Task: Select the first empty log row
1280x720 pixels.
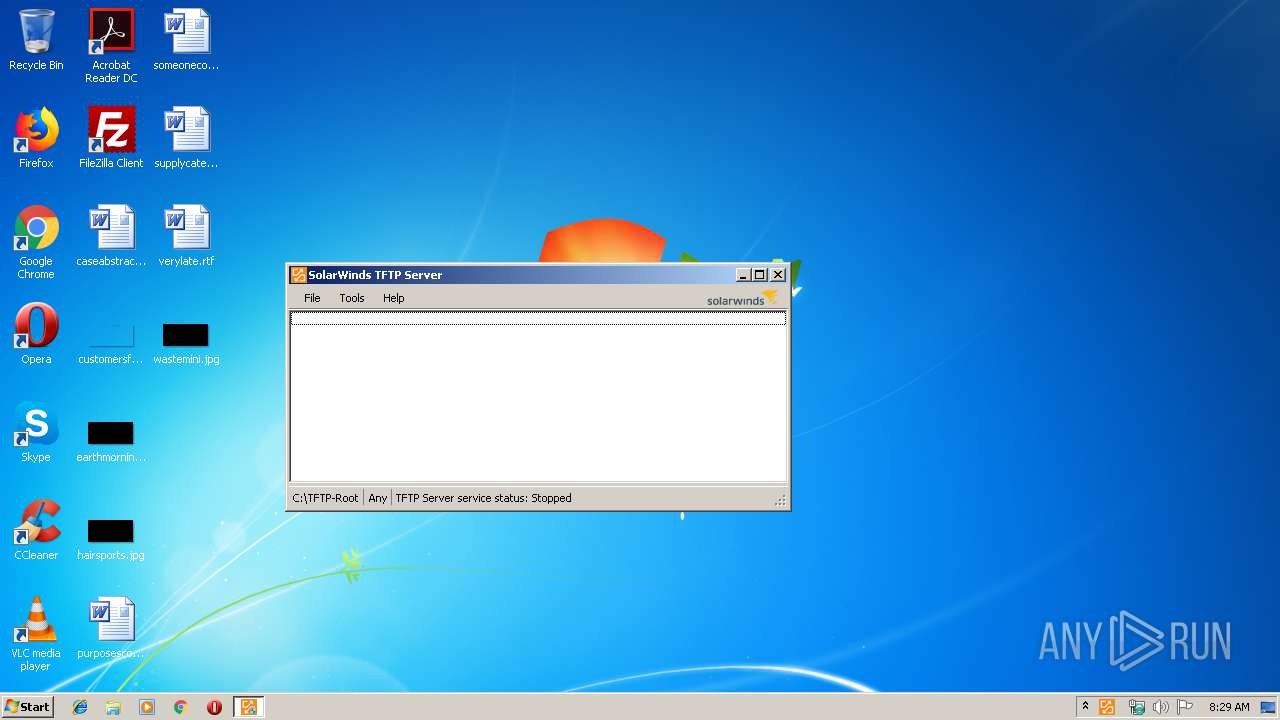Action: (538, 318)
